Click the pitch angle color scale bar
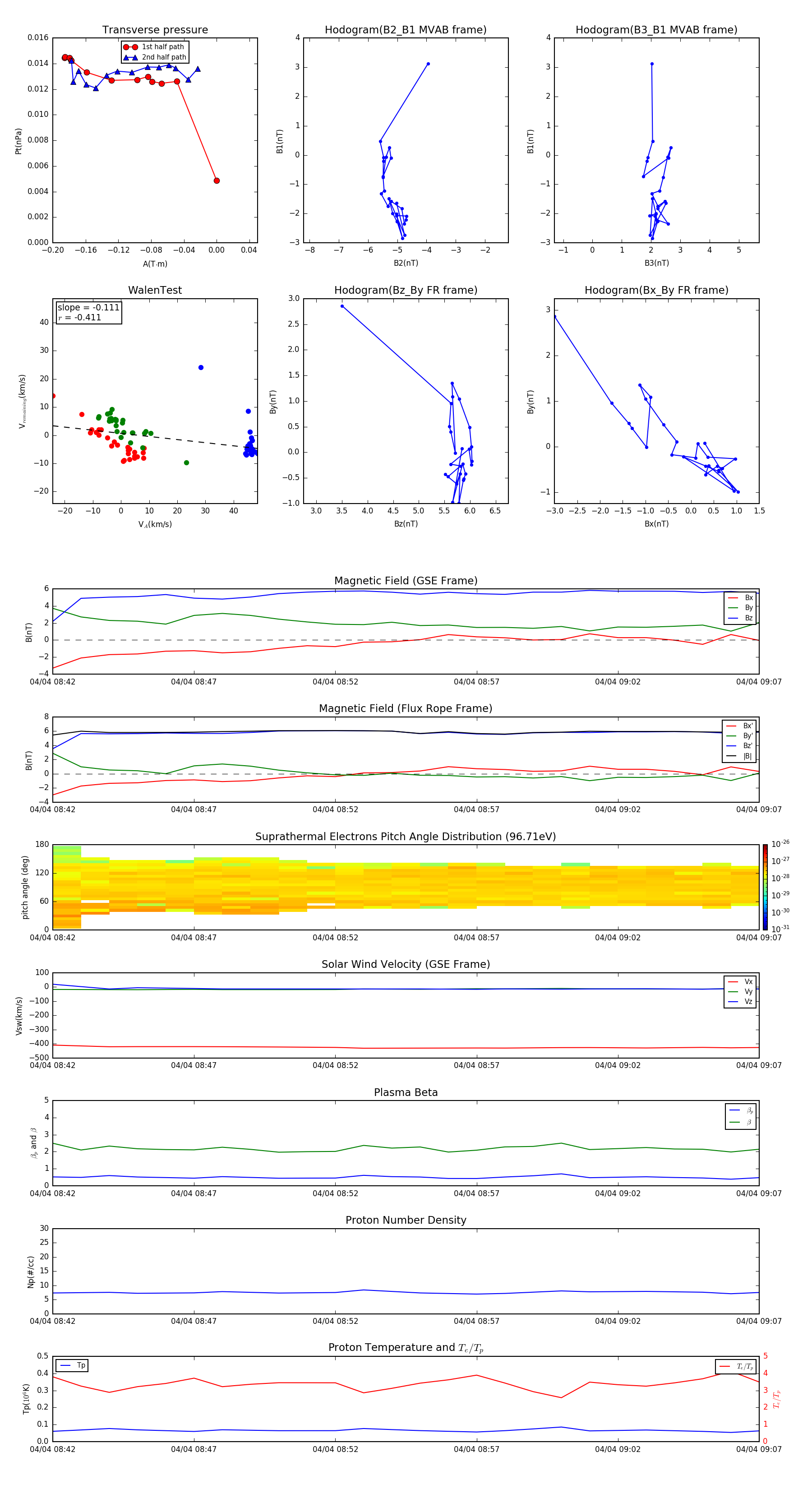The height and width of the screenshot is (1489, 812). coord(765,887)
